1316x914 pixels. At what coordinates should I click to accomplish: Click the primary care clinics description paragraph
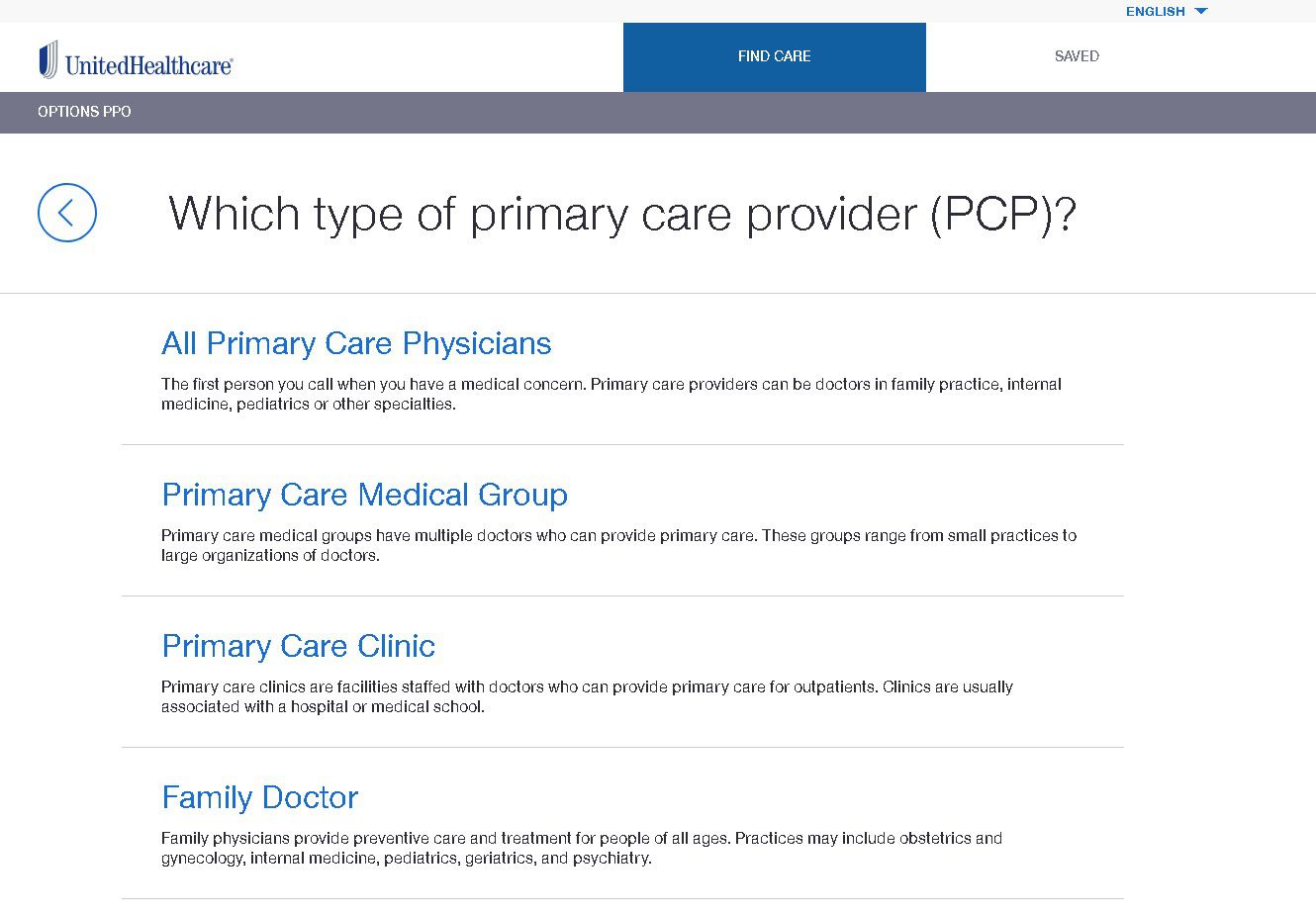588,696
